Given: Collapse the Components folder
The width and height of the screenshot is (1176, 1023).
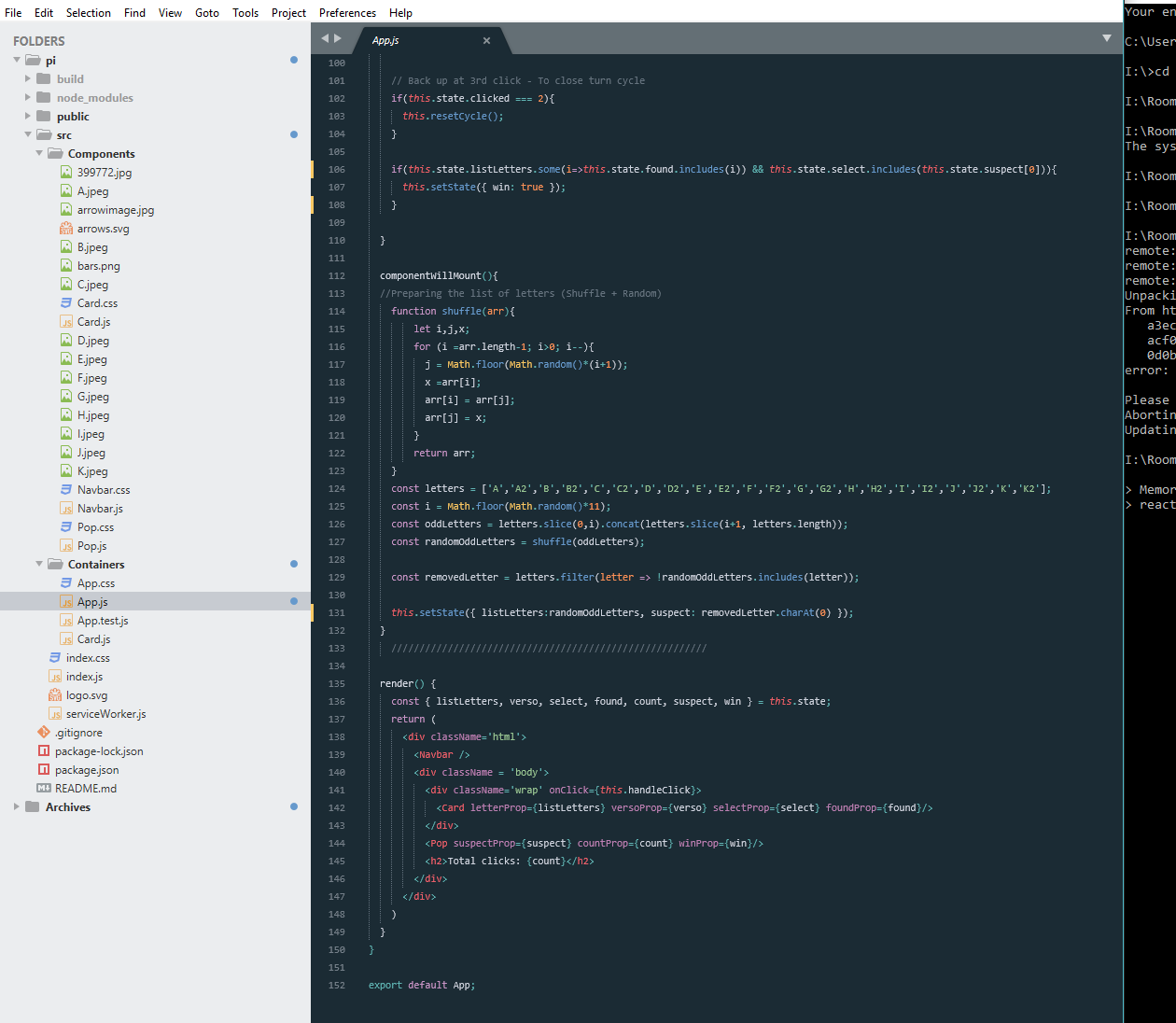Looking at the screenshot, I should tap(39, 153).
